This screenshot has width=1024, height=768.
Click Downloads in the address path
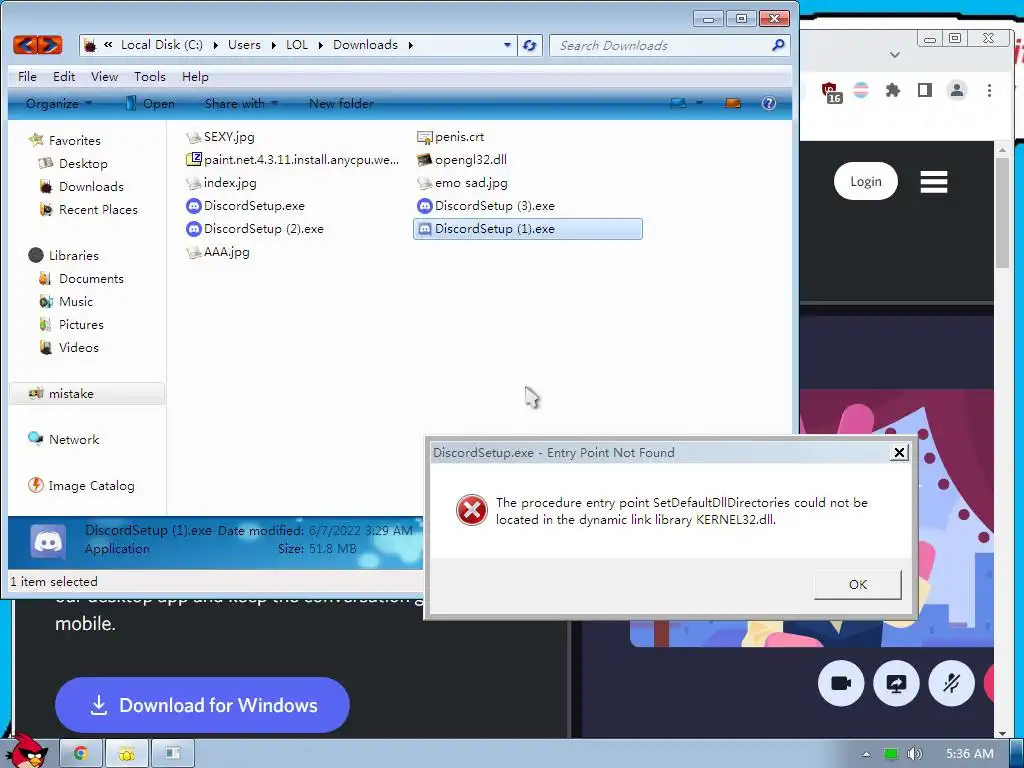pyautogui.click(x=365, y=45)
